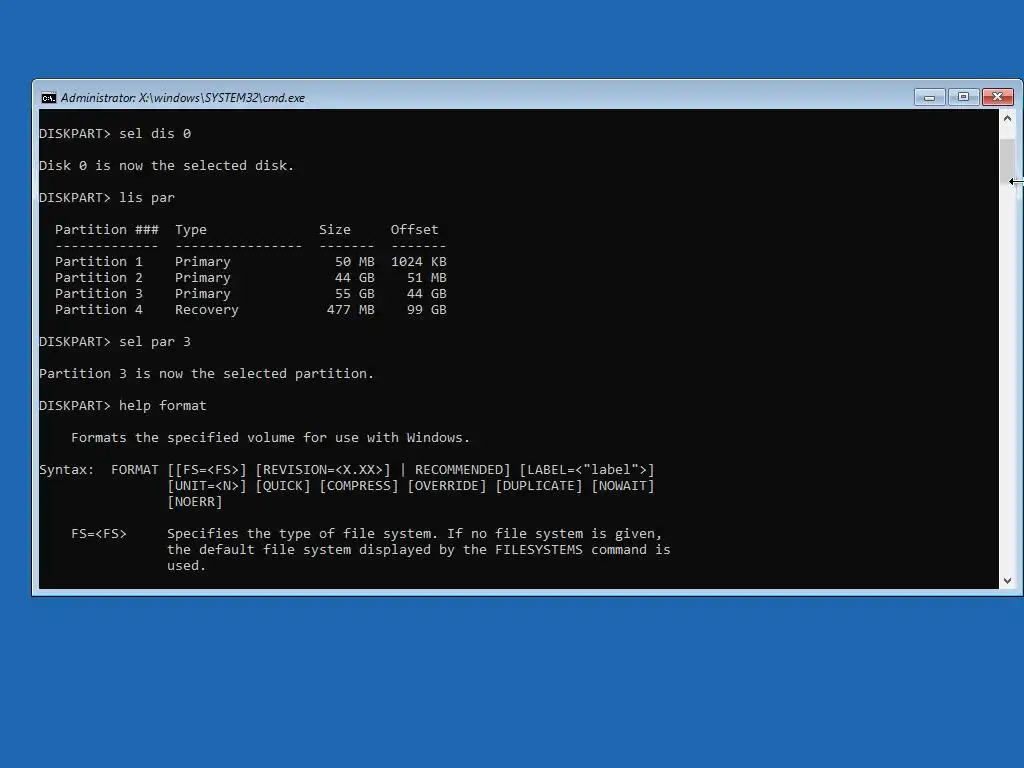1024x768 pixels.
Task: Open the cmd.exe system menu icon
Action: point(48,98)
